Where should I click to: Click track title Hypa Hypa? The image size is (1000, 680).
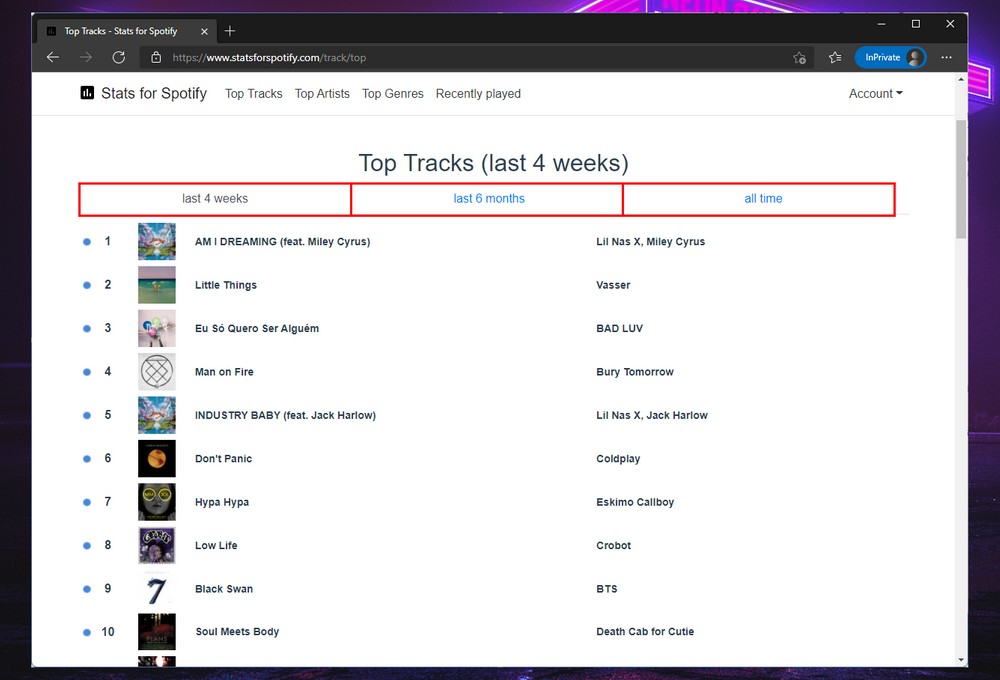[222, 502]
